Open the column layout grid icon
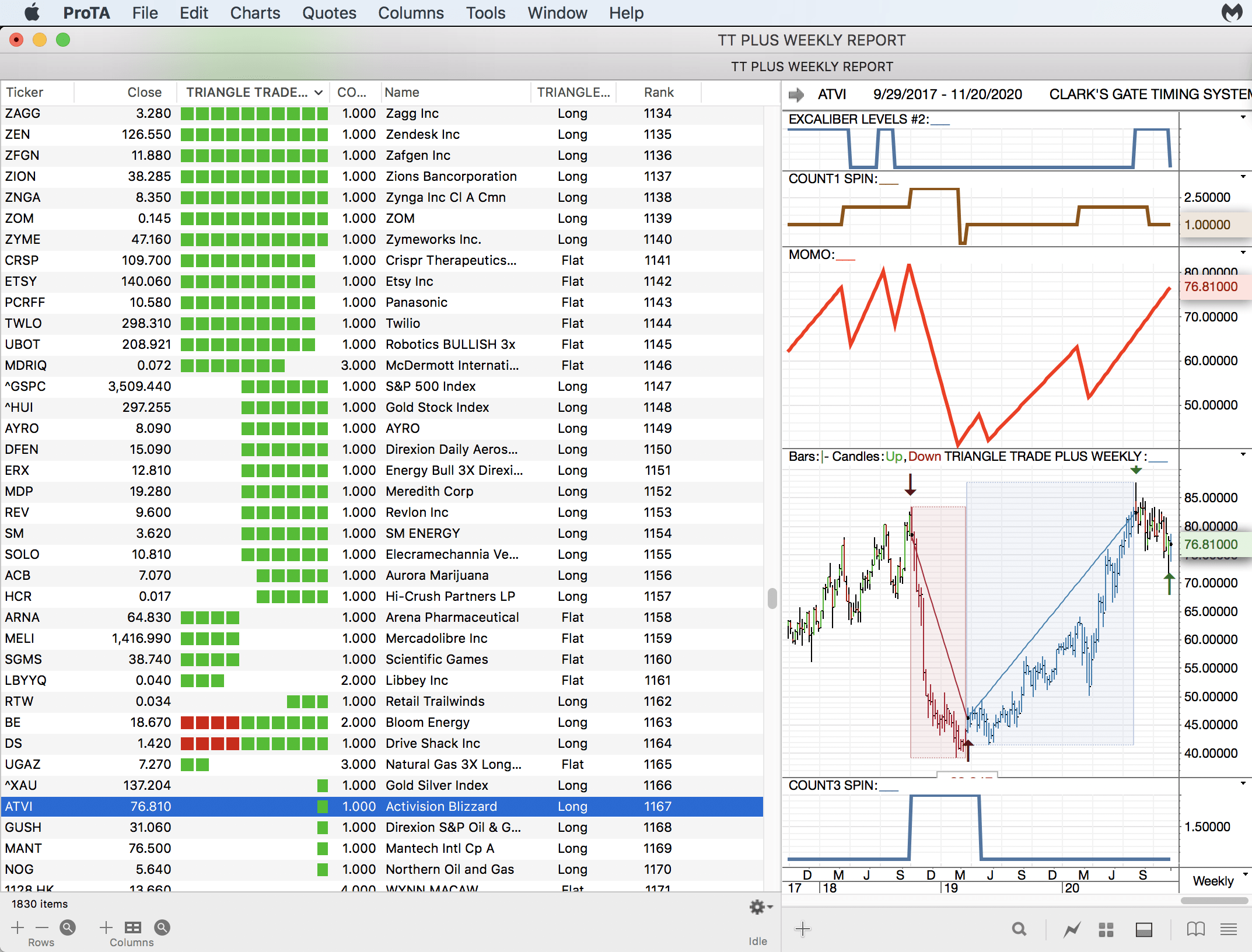Screen dimensions: 1252x952 [133, 928]
